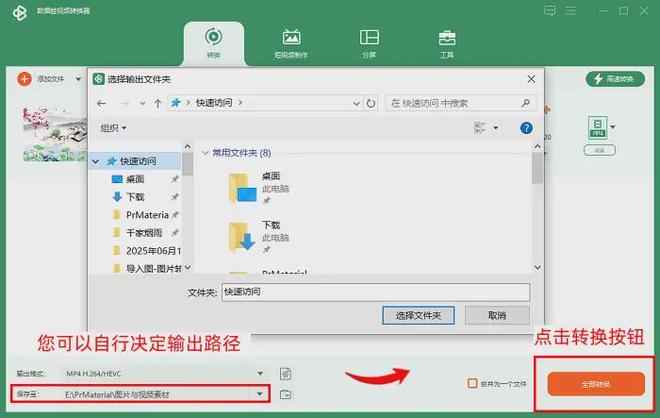Click the file list scroll down arrow

tap(538, 267)
